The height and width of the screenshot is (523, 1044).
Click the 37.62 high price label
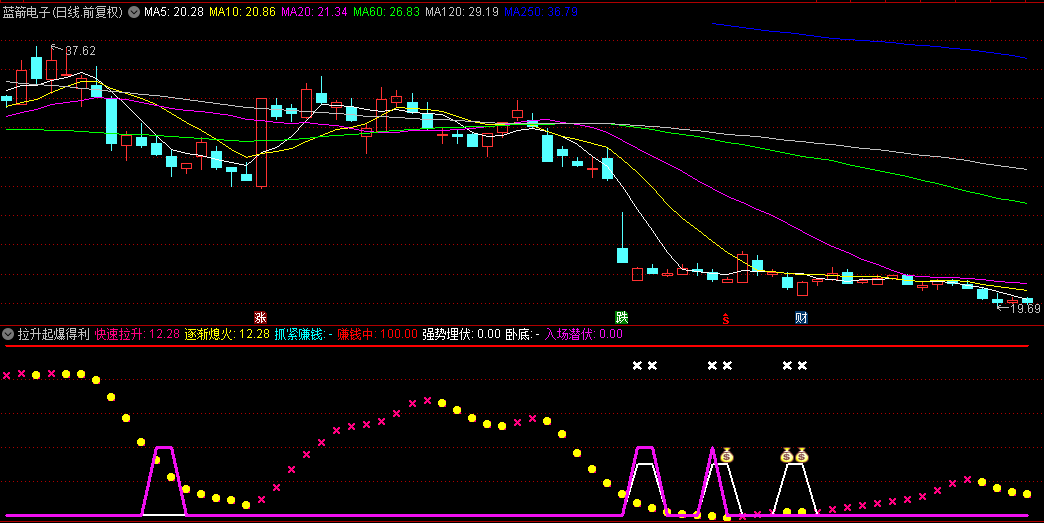(x=80, y=50)
